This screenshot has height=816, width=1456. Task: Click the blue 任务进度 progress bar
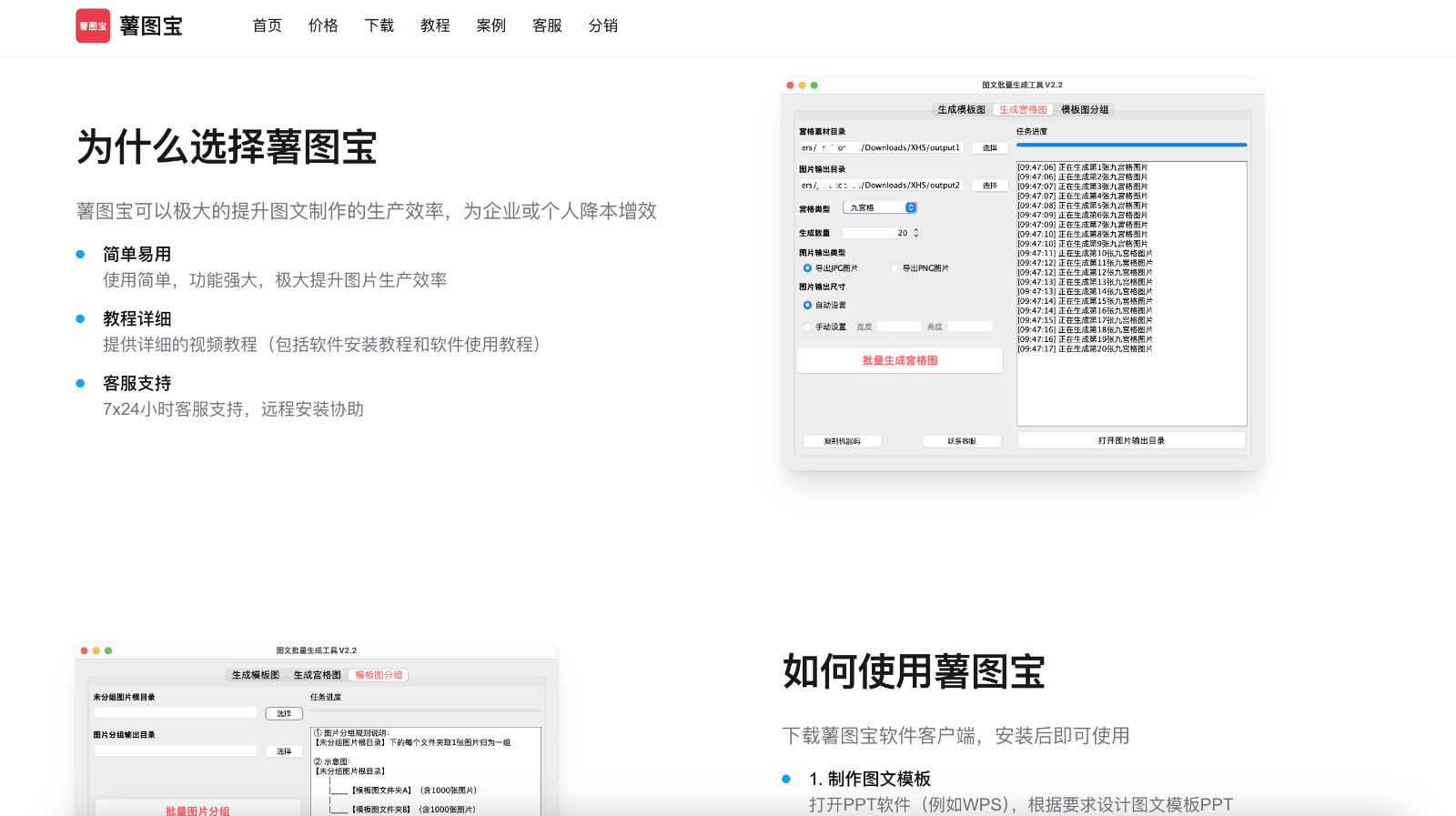[1131, 145]
